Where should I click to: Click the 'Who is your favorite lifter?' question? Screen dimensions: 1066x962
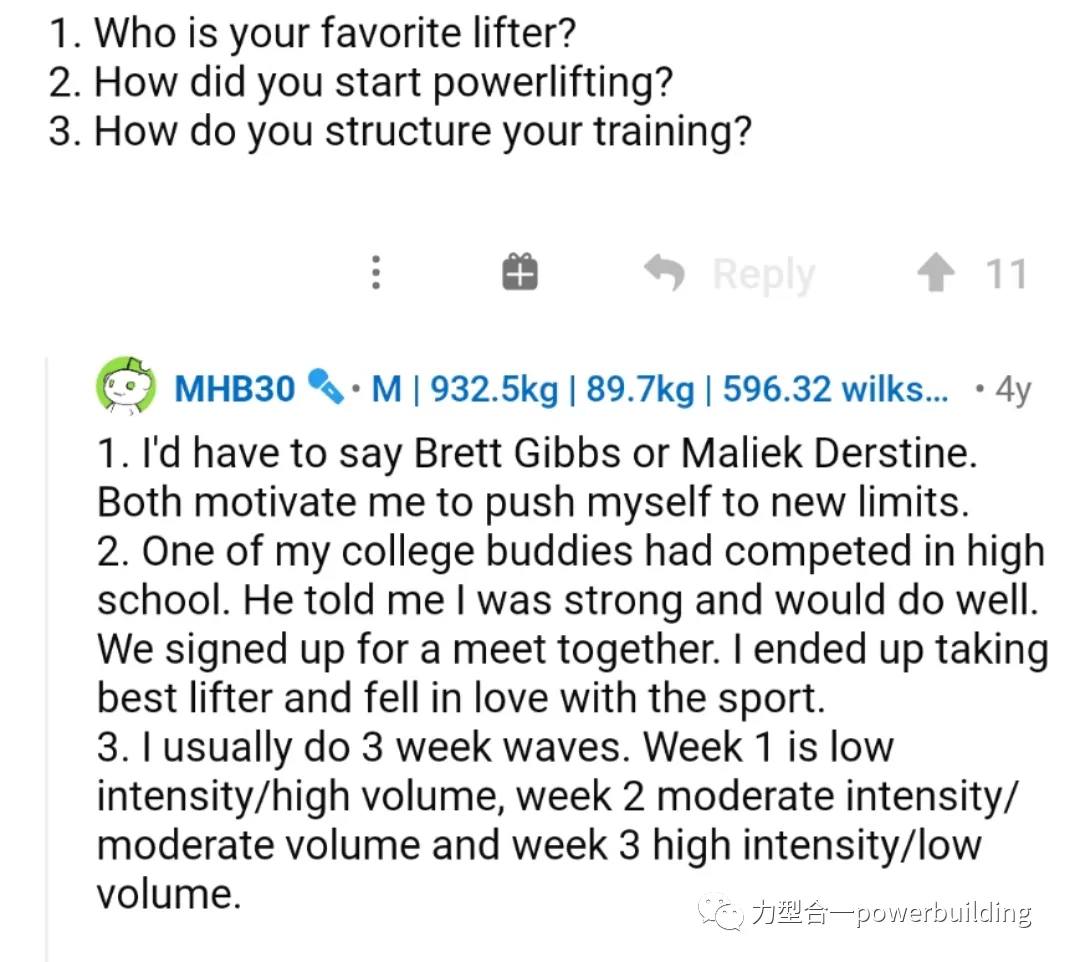pyautogui.click(x=312, y=35)
